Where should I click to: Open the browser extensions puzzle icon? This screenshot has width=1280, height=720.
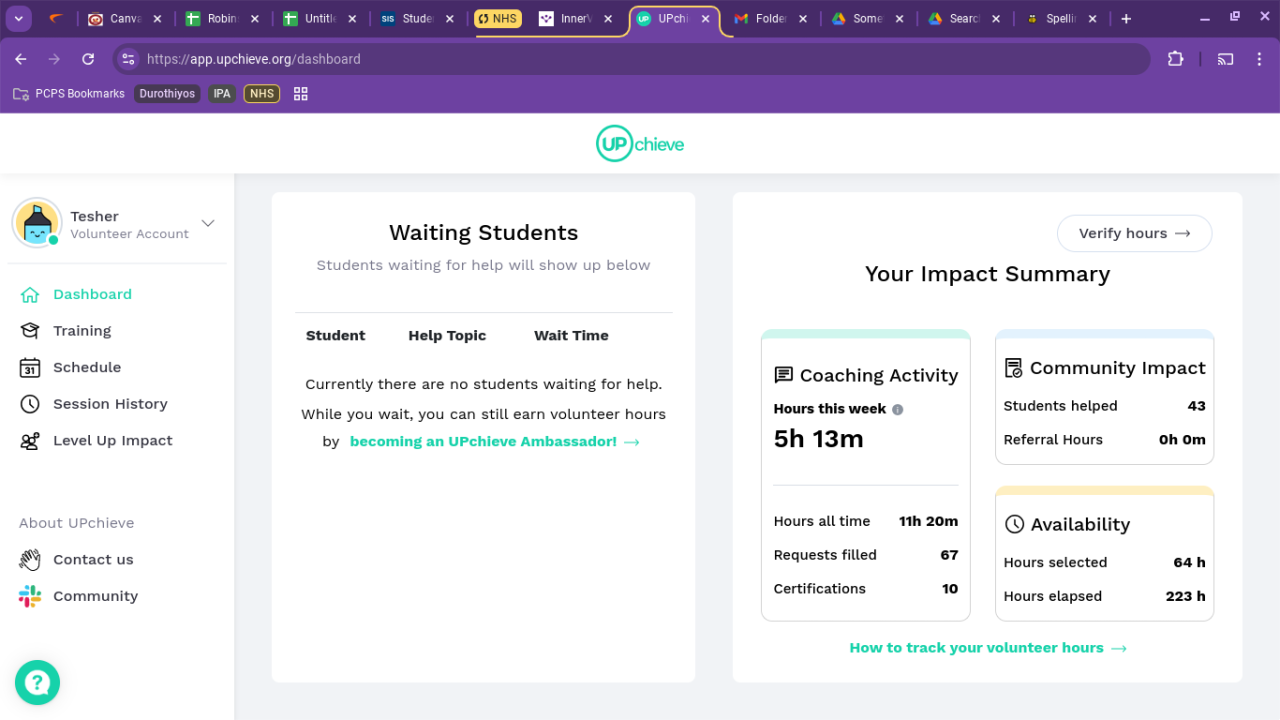pyautogui.click(x=1175, y=59)
